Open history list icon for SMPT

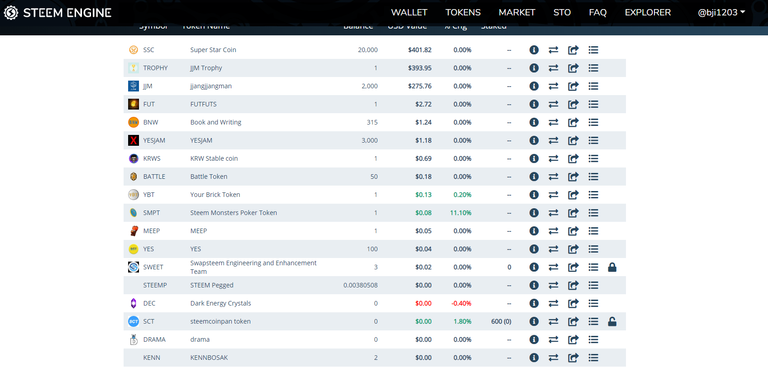click(593, 213)
